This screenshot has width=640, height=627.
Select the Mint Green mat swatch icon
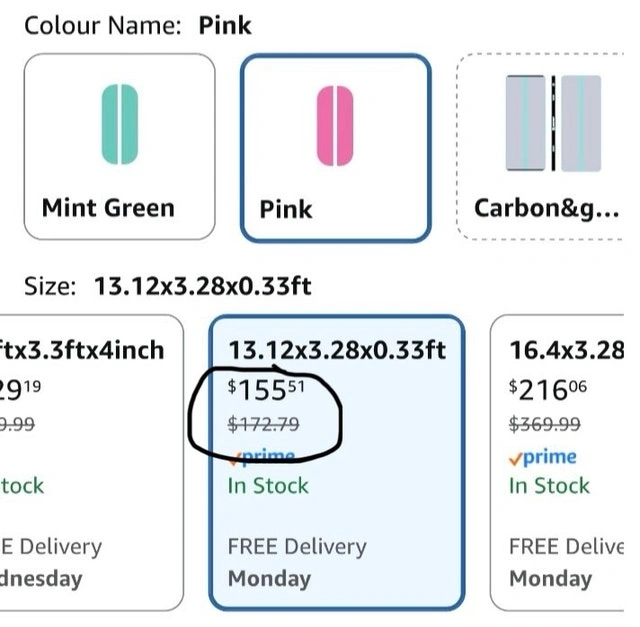pos(119,125)
